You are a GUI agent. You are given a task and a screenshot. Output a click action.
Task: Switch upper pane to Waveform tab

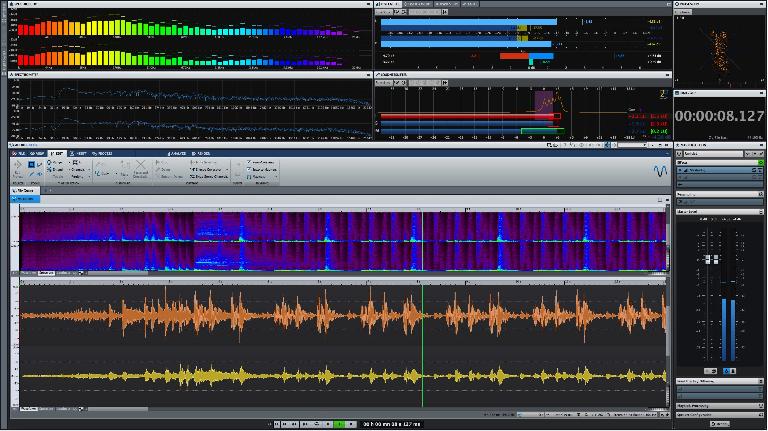[x=28, y=273]
